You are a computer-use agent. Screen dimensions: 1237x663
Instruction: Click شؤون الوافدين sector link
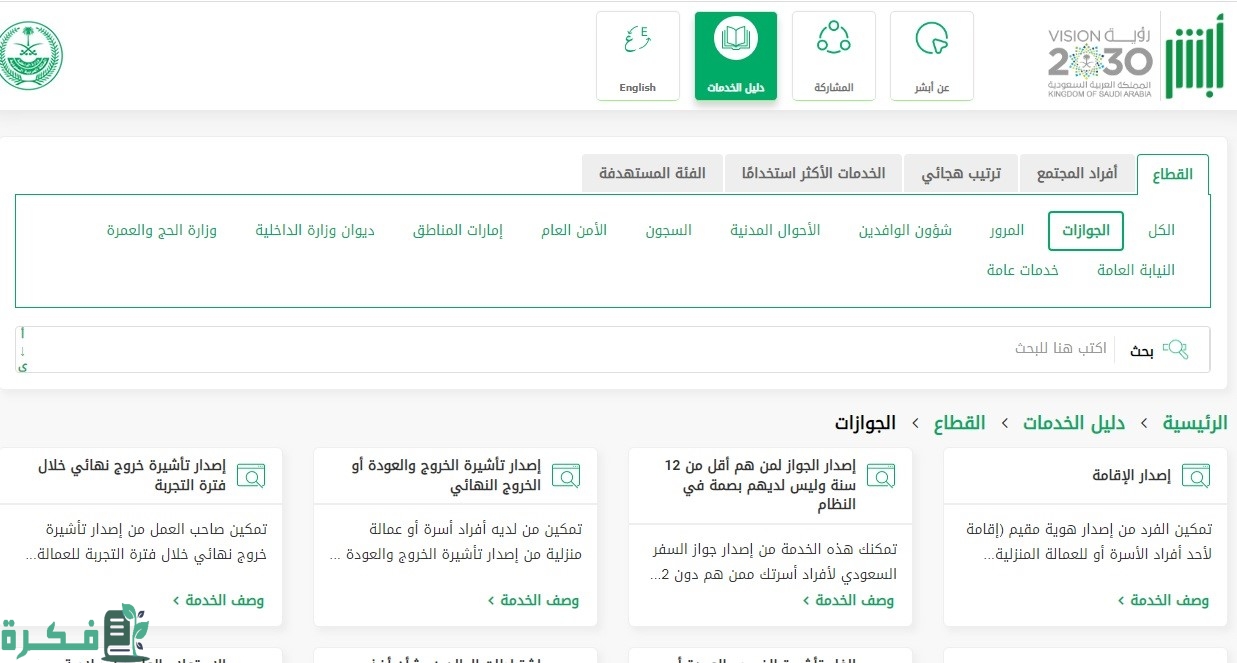pos(905,231)
